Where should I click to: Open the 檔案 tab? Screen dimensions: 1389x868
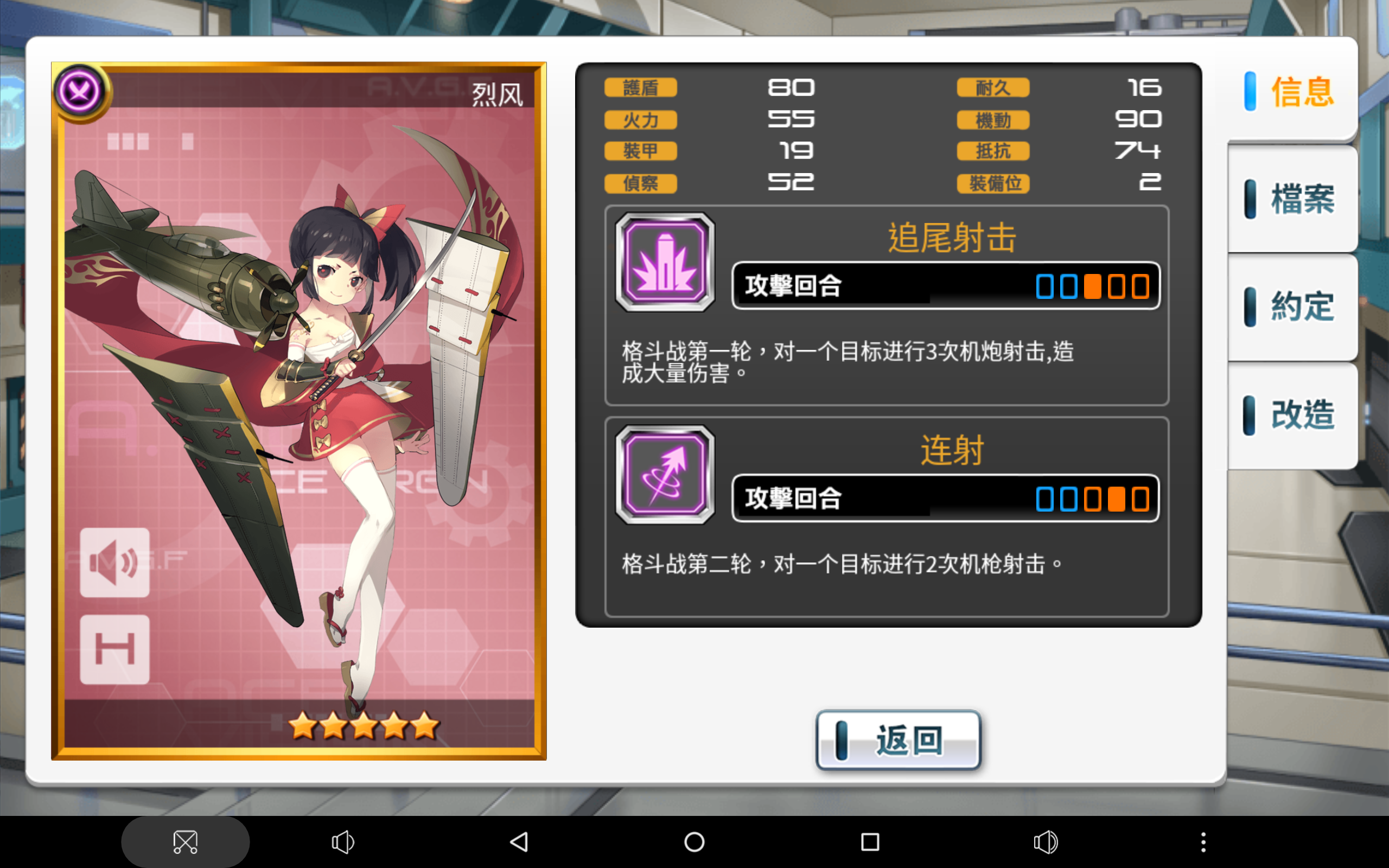1292,199
